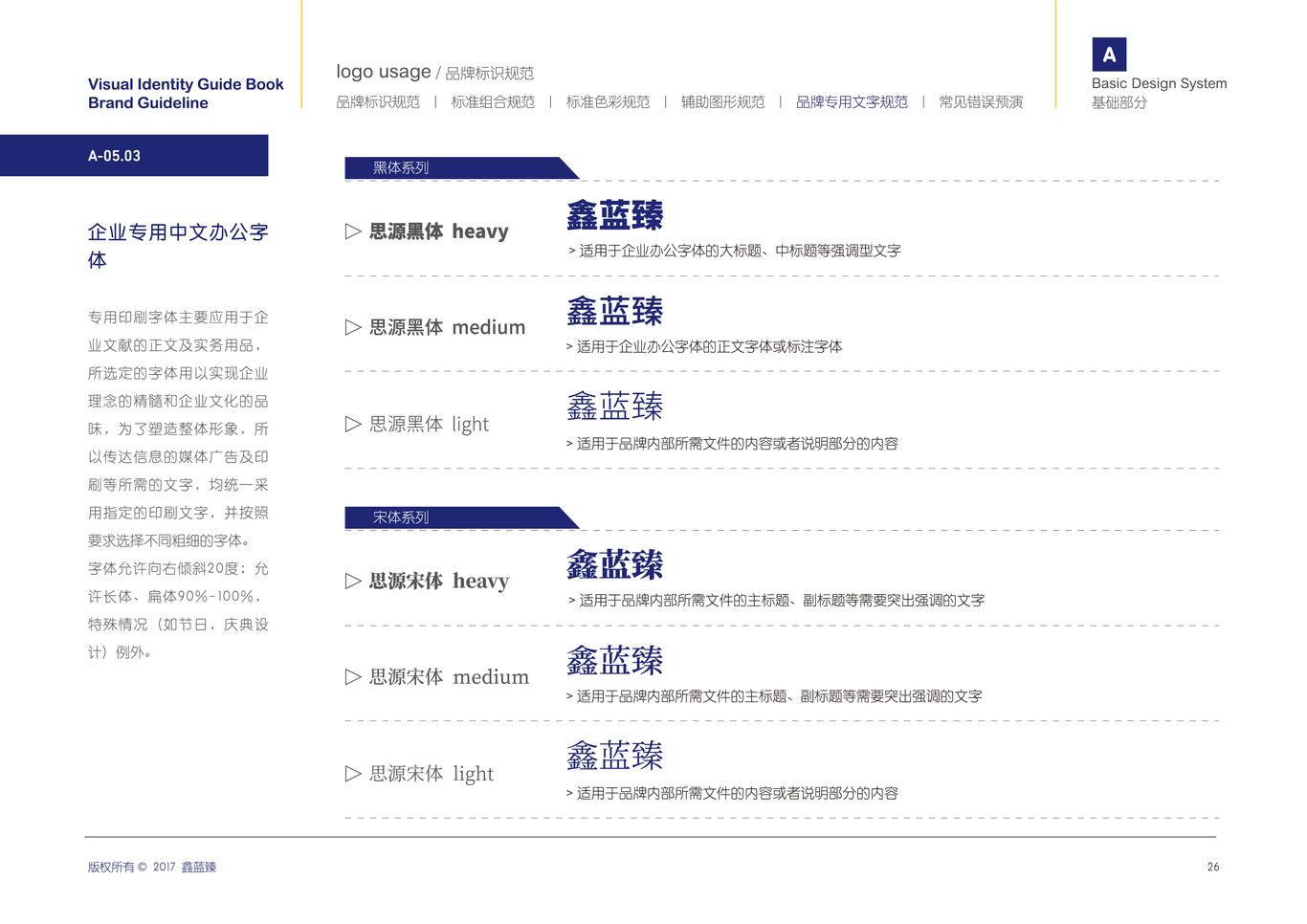The width and height of the screenshot is (1307, 924).
Task: Click description 适用于企业办公字体的正文字体或标注字体
Action: click(704, 346)
